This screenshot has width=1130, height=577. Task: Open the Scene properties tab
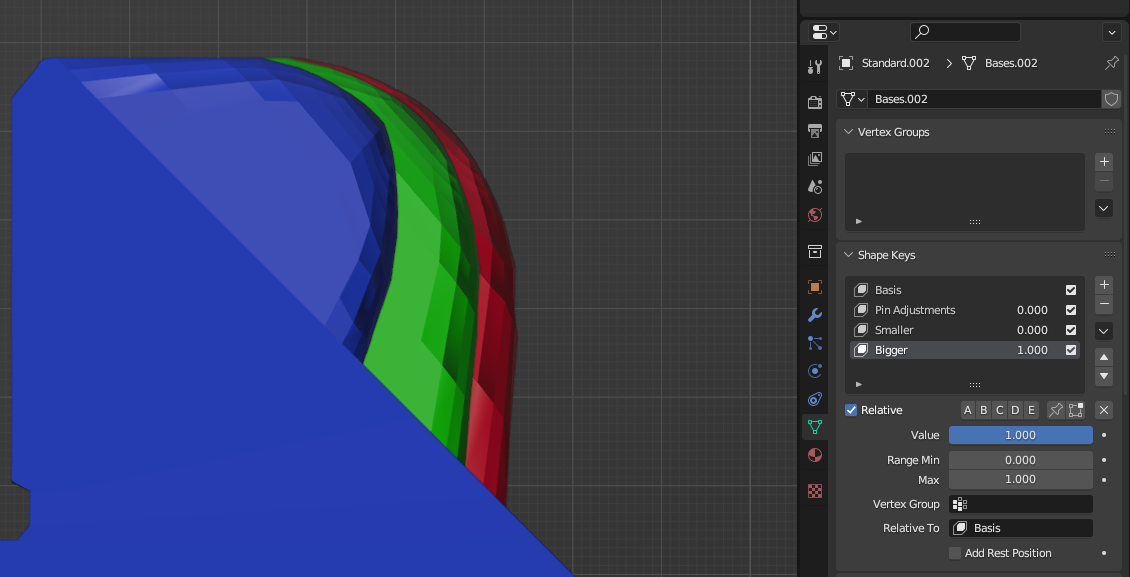point(815,187)
